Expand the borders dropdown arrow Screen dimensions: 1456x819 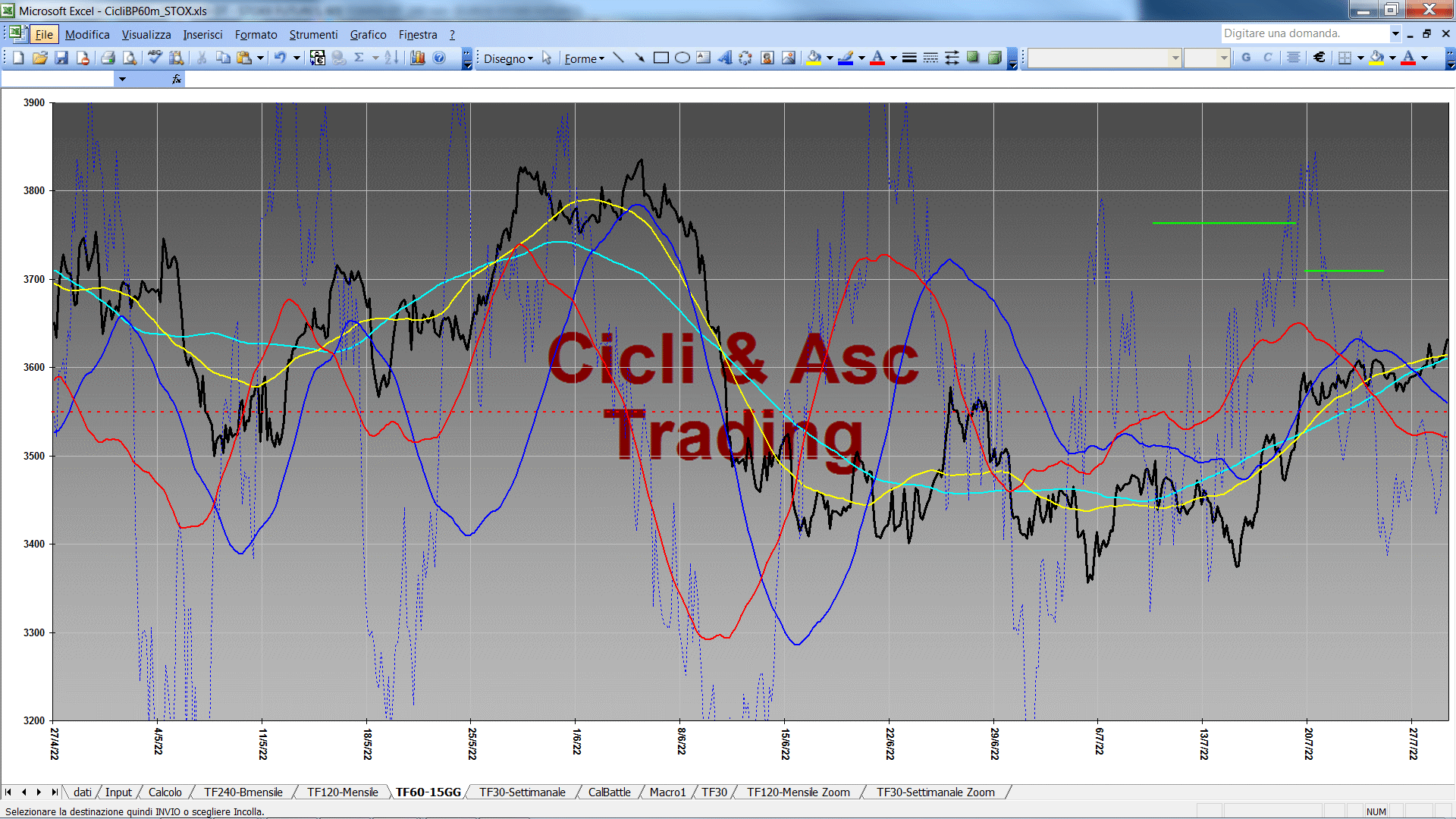click(1360, 58)
